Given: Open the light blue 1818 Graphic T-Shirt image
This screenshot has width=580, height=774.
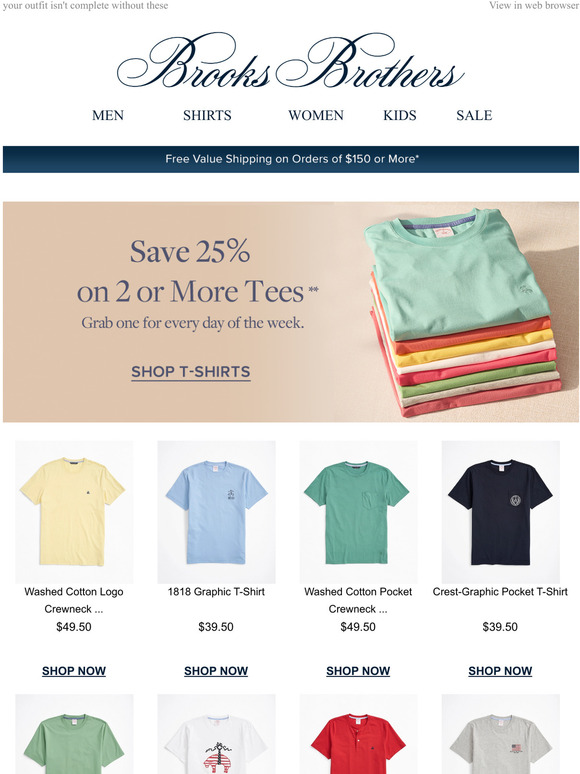Looking at the screenshot, I should click(x=216, y=512).
